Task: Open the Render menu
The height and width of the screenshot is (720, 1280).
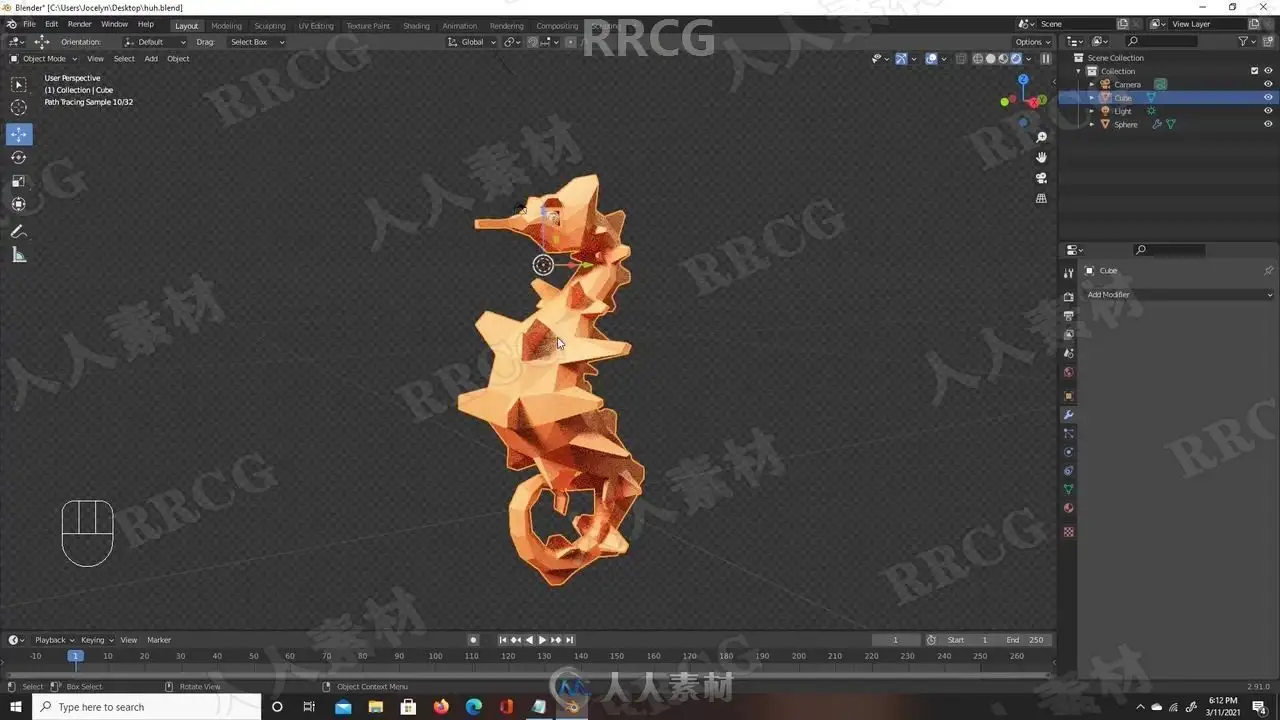Action: 79,24
